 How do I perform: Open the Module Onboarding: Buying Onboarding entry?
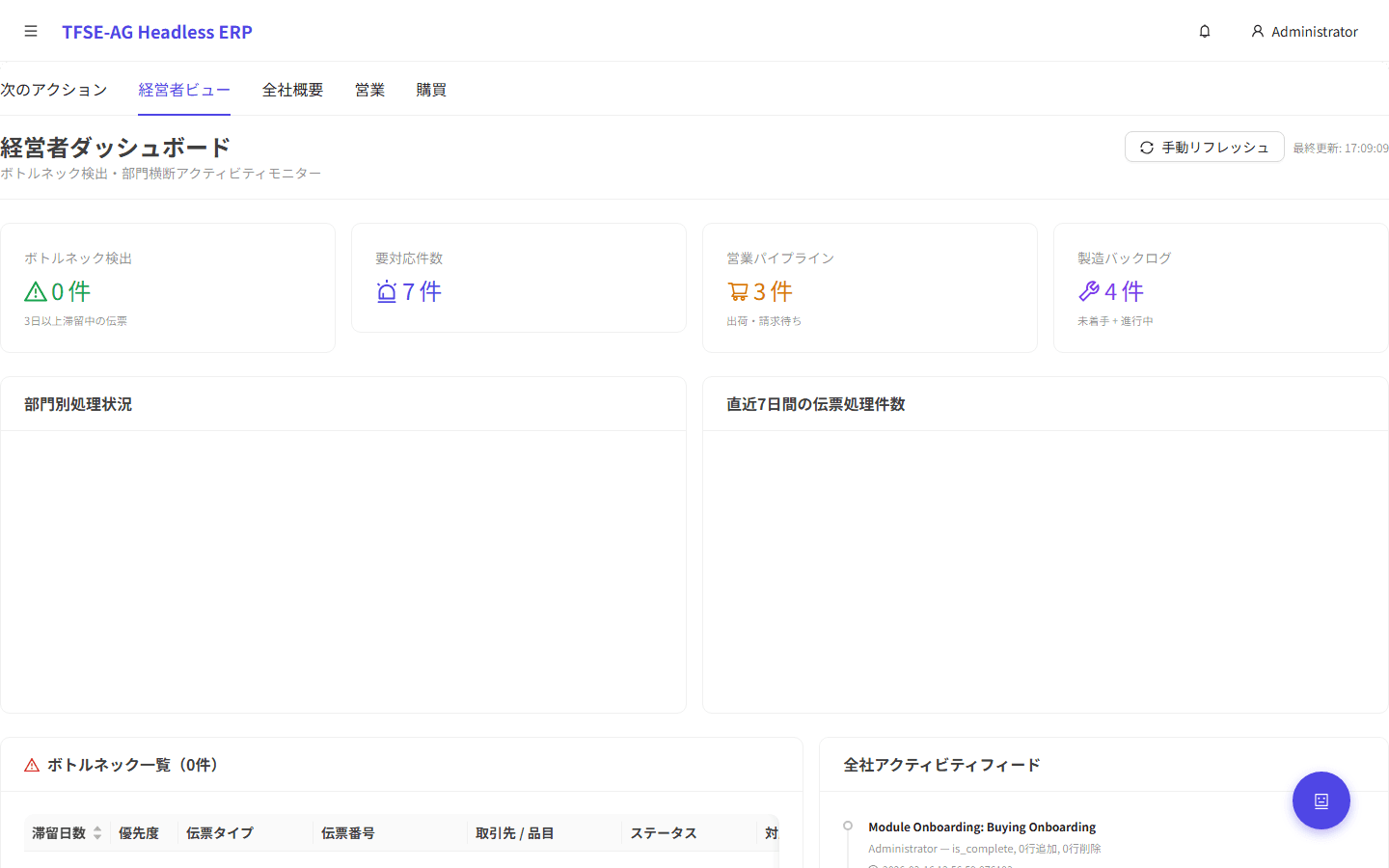(x=982, y=827)
